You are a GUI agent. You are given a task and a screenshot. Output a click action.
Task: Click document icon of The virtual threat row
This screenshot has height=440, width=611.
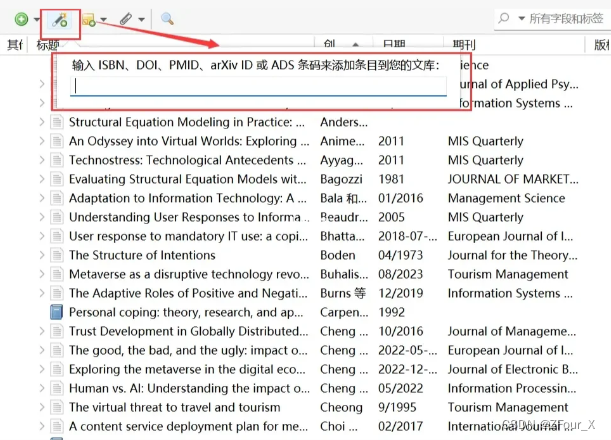pos(57,407)
